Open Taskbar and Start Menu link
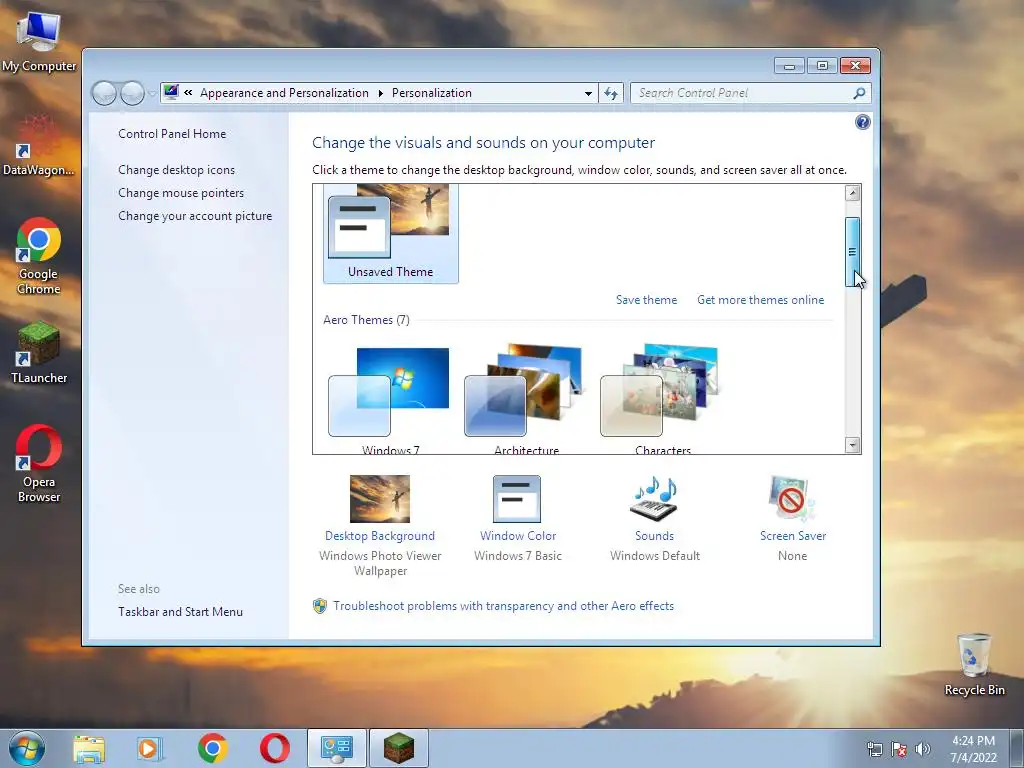 tap(180, 612)
